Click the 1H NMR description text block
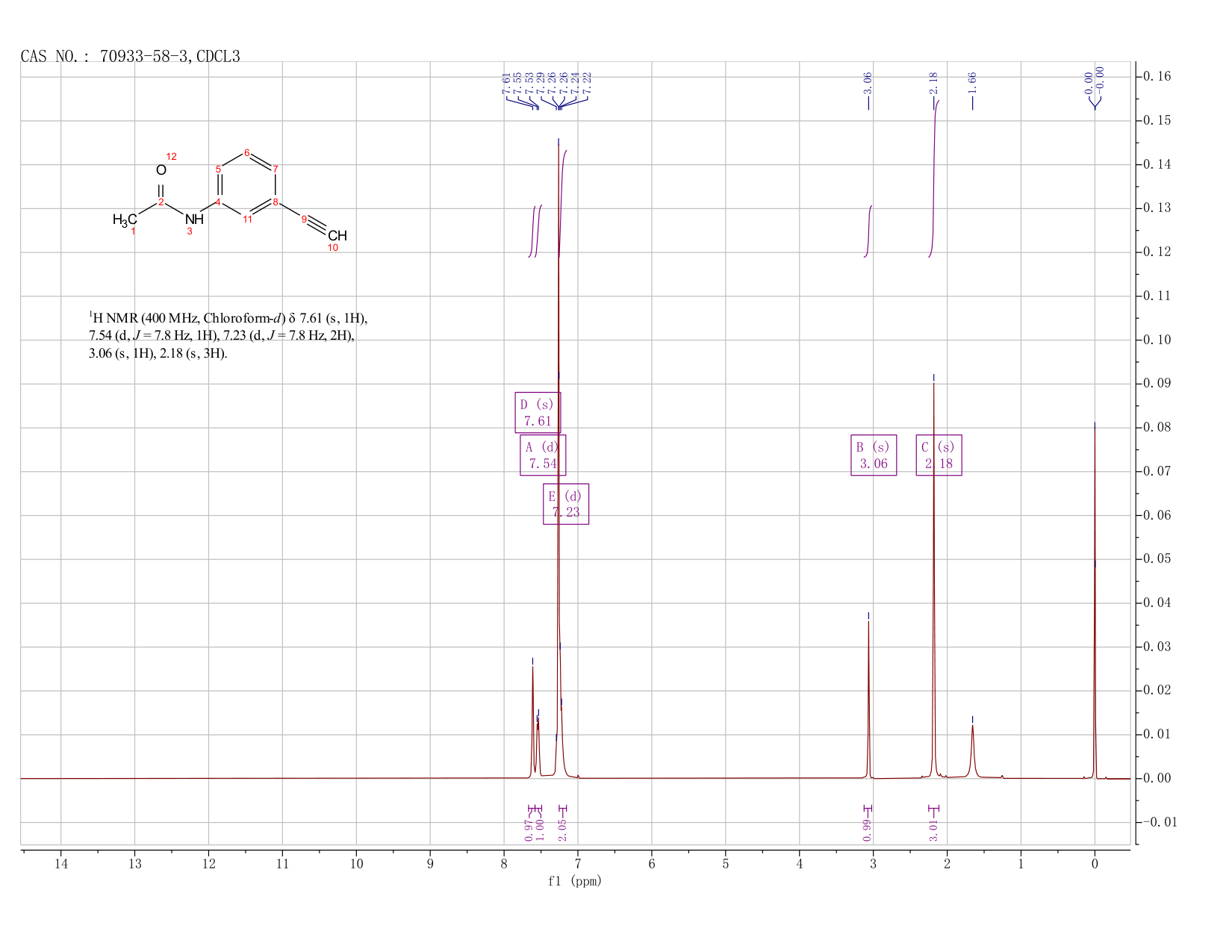The height and width of the screenshot is (952, 1232). [228, 336]
